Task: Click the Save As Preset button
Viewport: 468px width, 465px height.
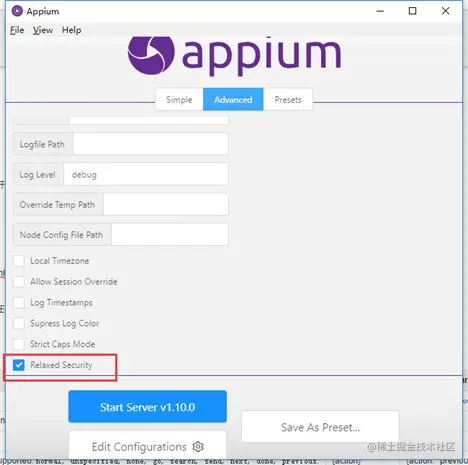Action: point(320,427)
